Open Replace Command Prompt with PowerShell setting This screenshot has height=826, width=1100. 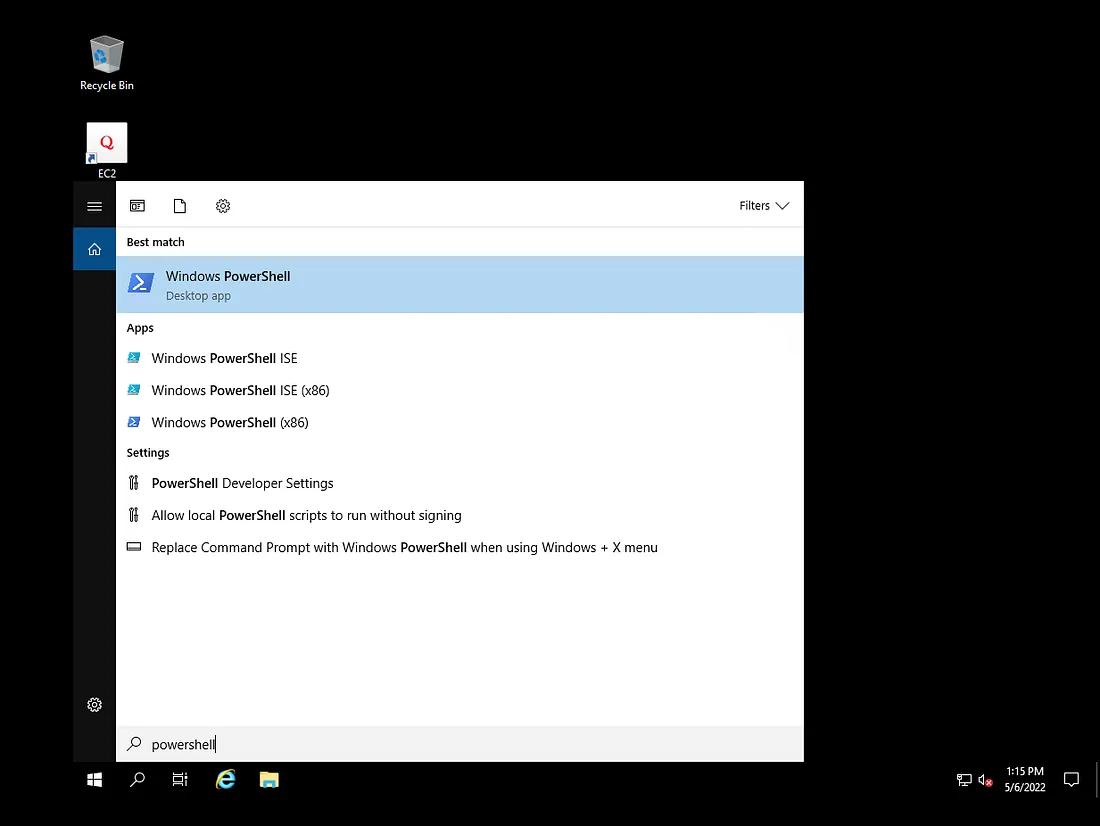[460, 547]
